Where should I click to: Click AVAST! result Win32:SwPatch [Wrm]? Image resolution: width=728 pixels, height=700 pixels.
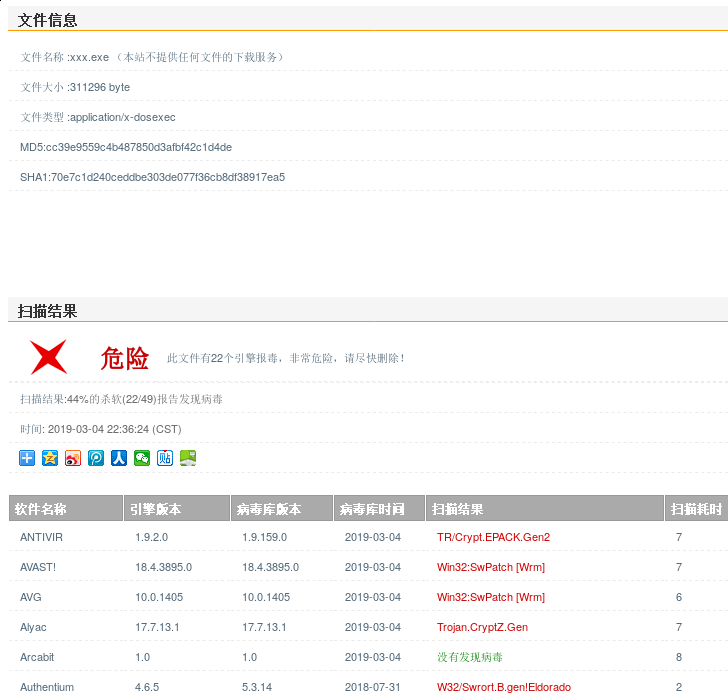point(491,567)
